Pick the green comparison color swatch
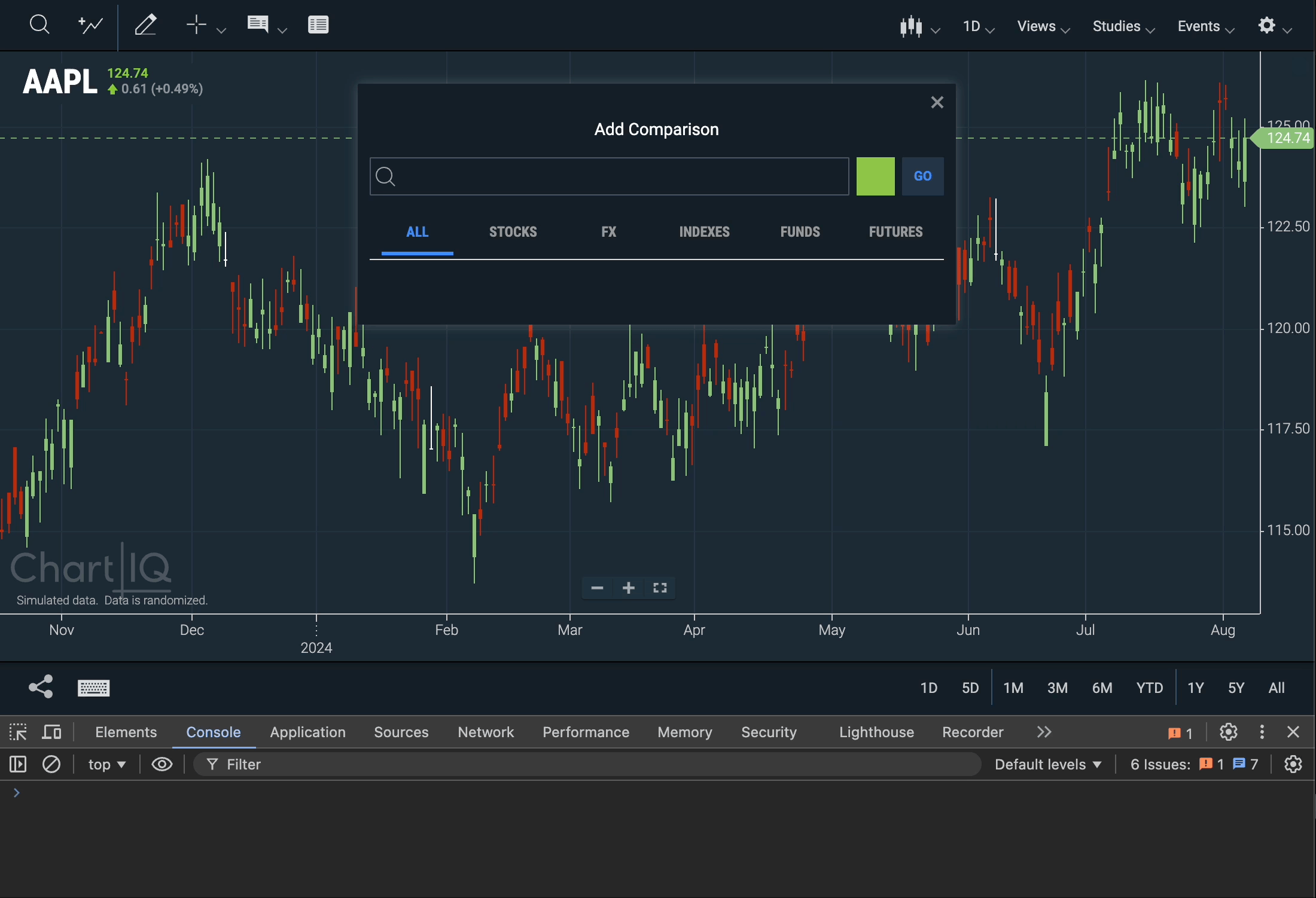The width and height of the screenshot is (1316, 898). [x=876, y=176]
